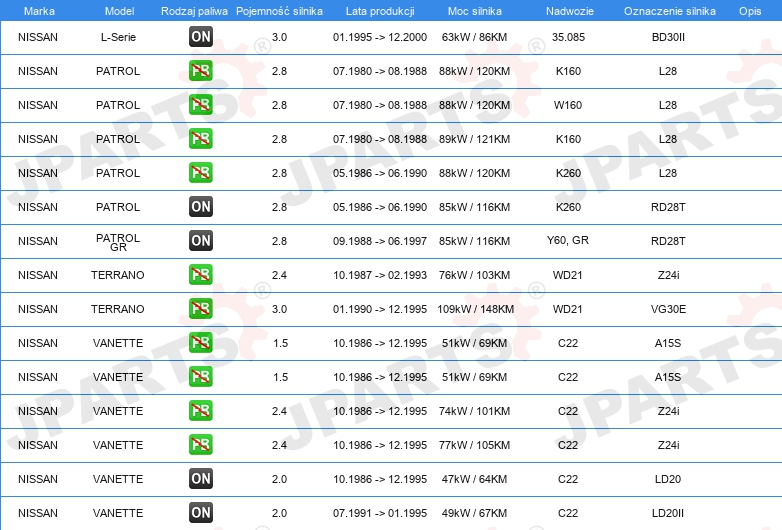782x530 pixels.
Task: Click the diesel ON icon in PATROL K260 RD28T row
Action: (x=201, y=206)
